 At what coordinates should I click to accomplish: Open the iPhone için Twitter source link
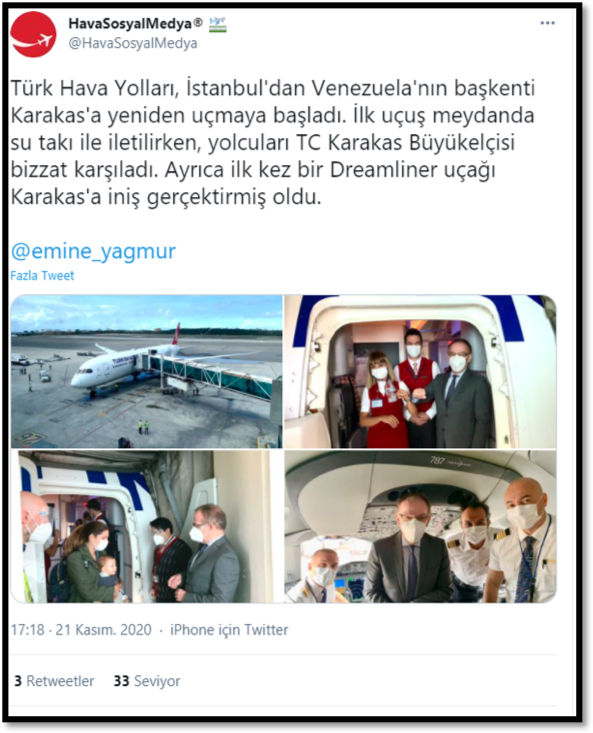(229, 630)
